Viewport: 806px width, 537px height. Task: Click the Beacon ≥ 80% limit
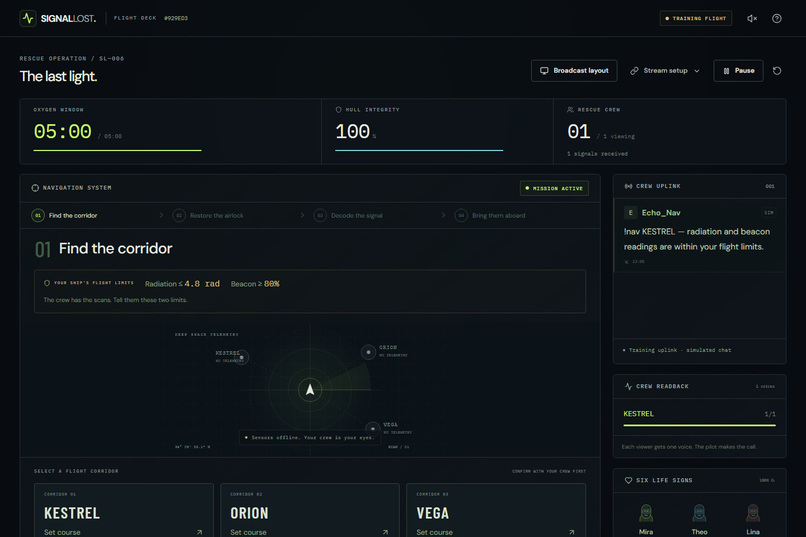click(255, 284)
